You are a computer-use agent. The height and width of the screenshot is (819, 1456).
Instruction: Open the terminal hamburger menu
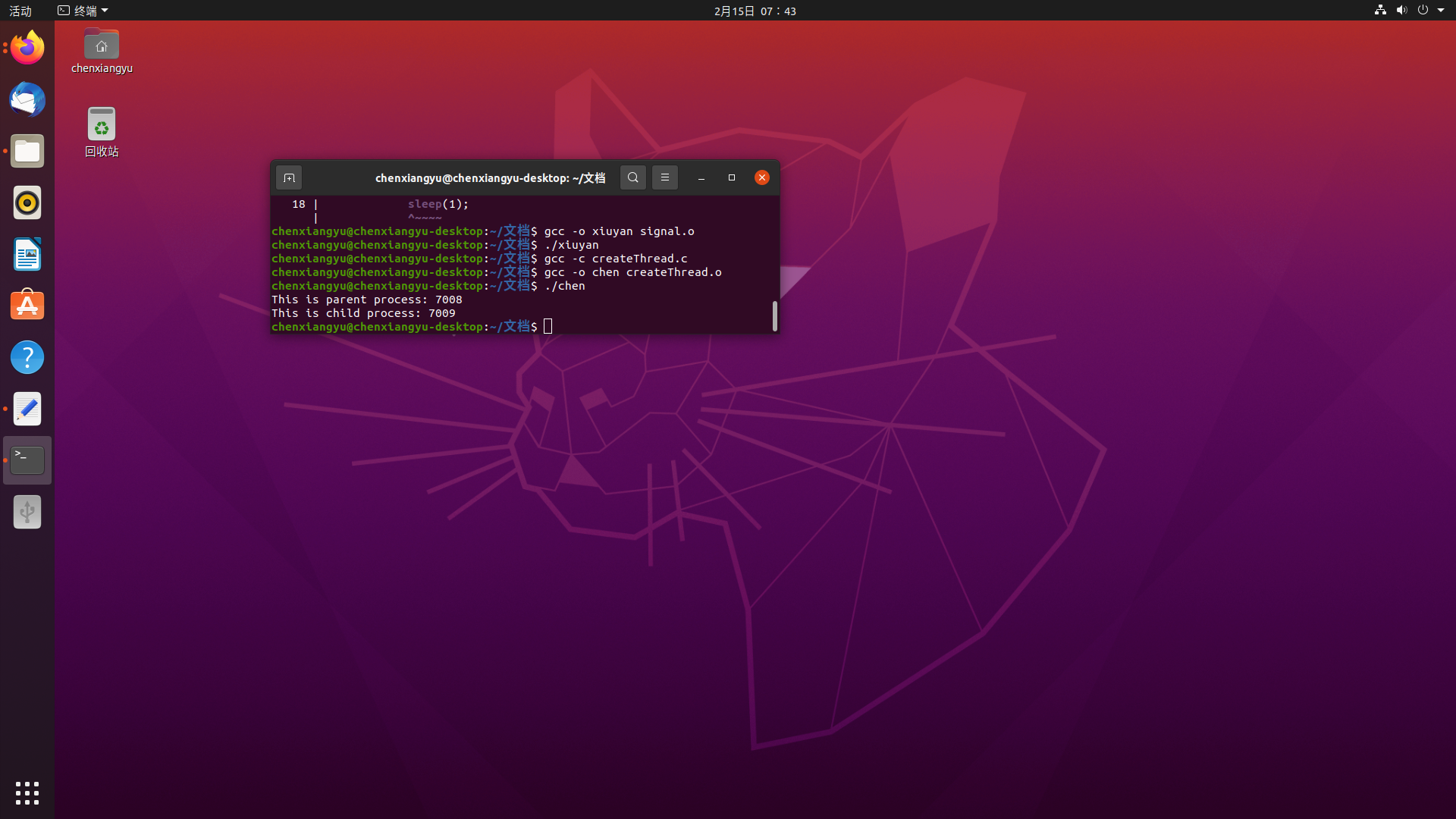tap(665, 177)
